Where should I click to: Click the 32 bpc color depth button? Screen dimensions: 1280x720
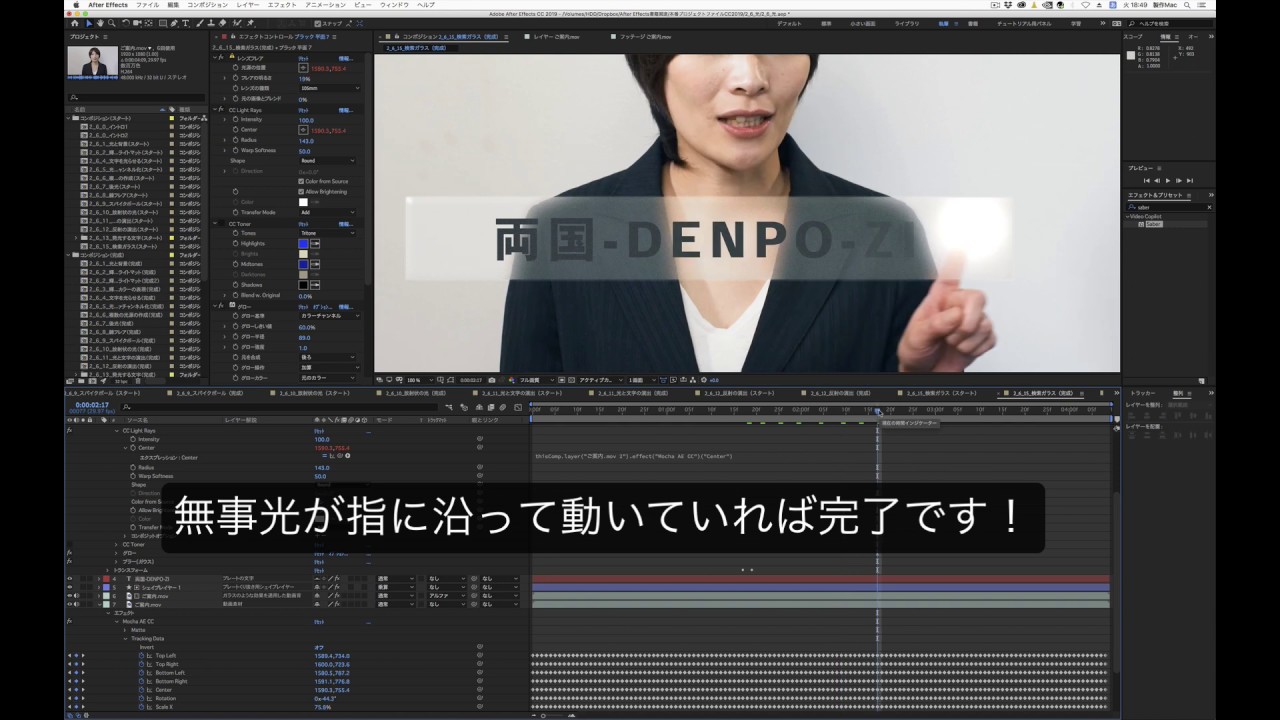(121, 381)
